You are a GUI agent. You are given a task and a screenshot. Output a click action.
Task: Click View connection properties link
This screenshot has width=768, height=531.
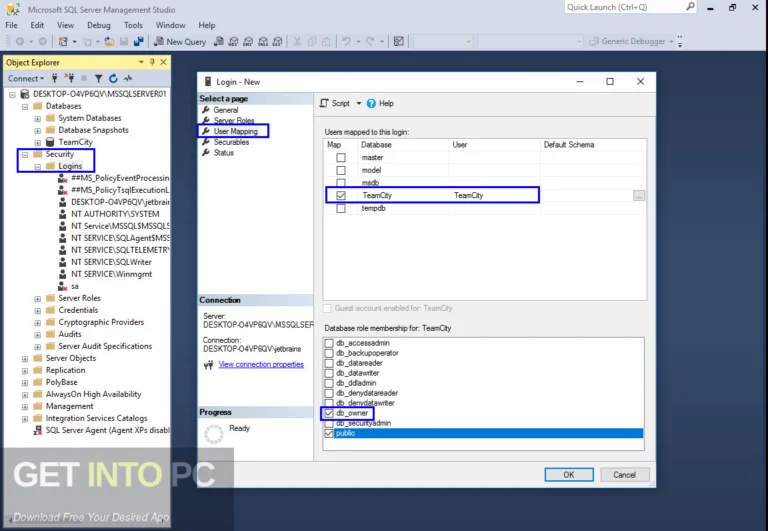[261, 364]
